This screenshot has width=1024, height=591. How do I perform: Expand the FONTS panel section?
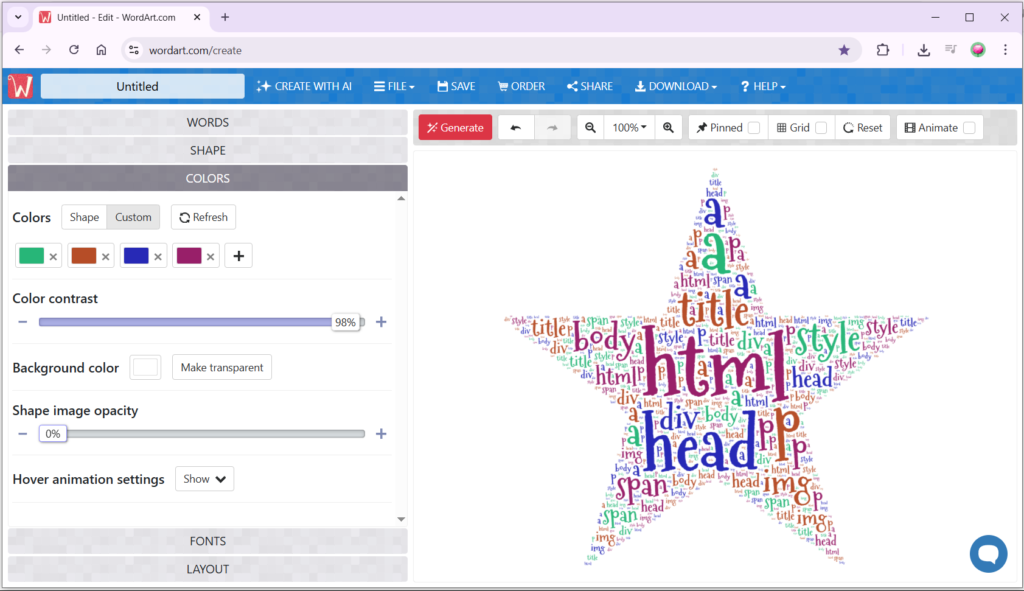click(208, 541)
